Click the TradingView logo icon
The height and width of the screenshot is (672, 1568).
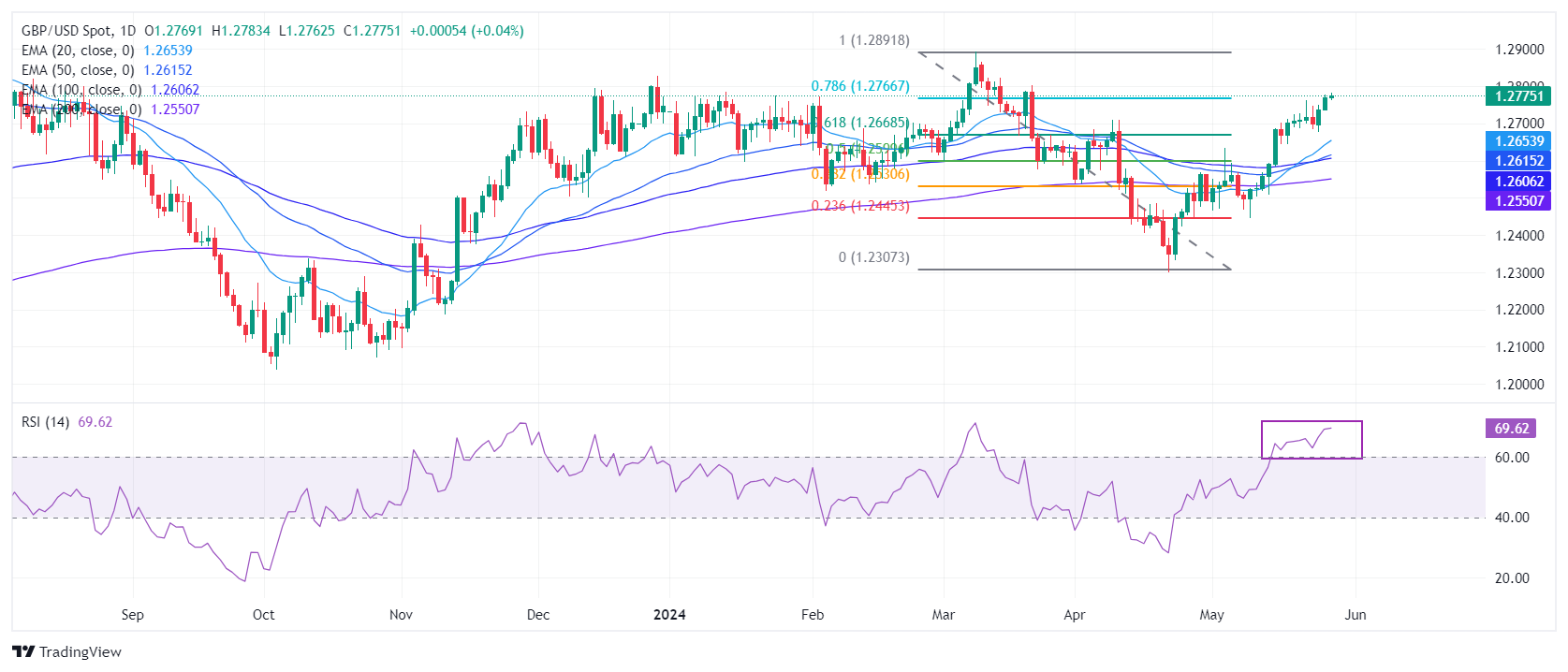(23, 652)
